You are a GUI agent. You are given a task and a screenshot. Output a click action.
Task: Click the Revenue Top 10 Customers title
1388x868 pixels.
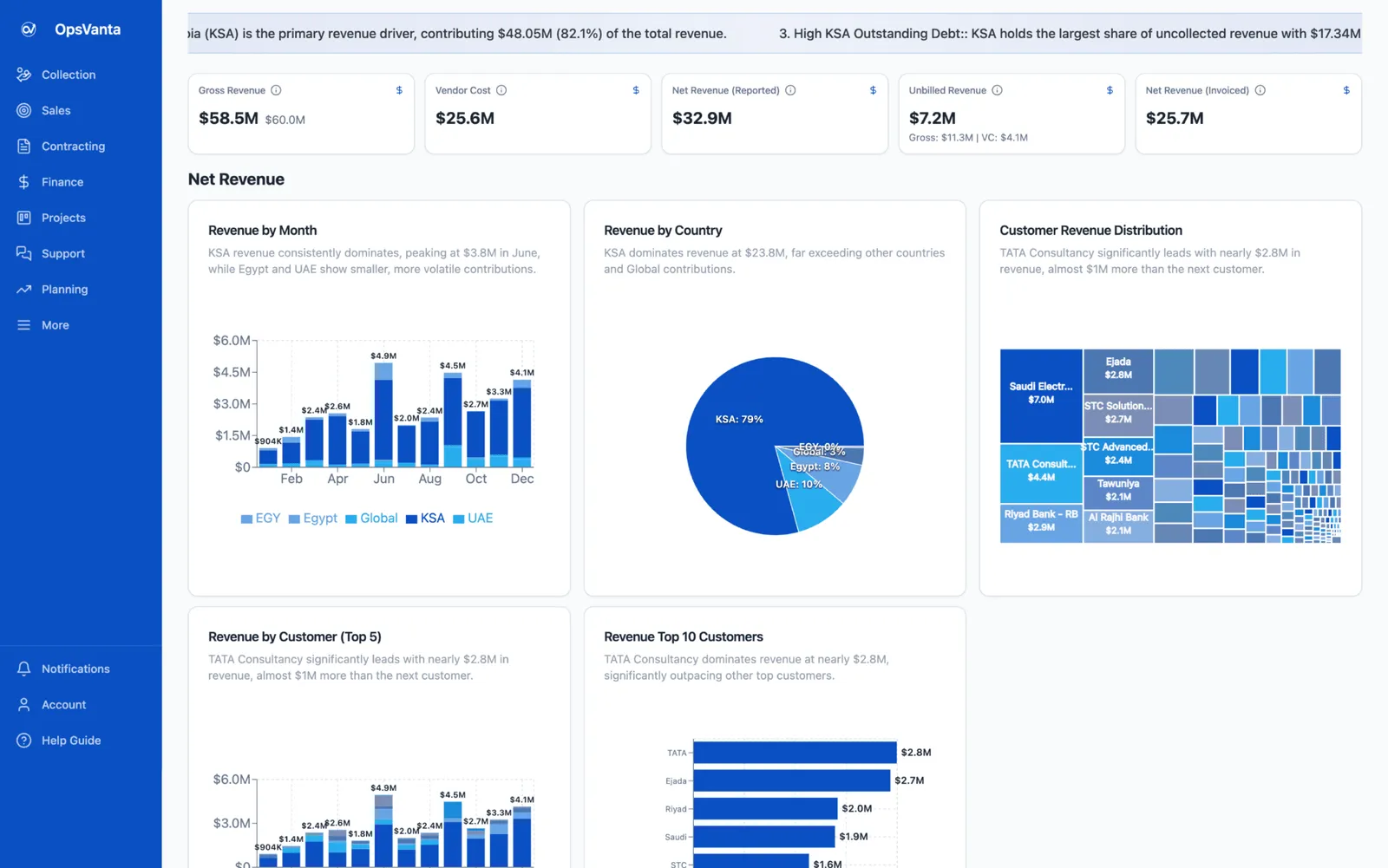684,637
